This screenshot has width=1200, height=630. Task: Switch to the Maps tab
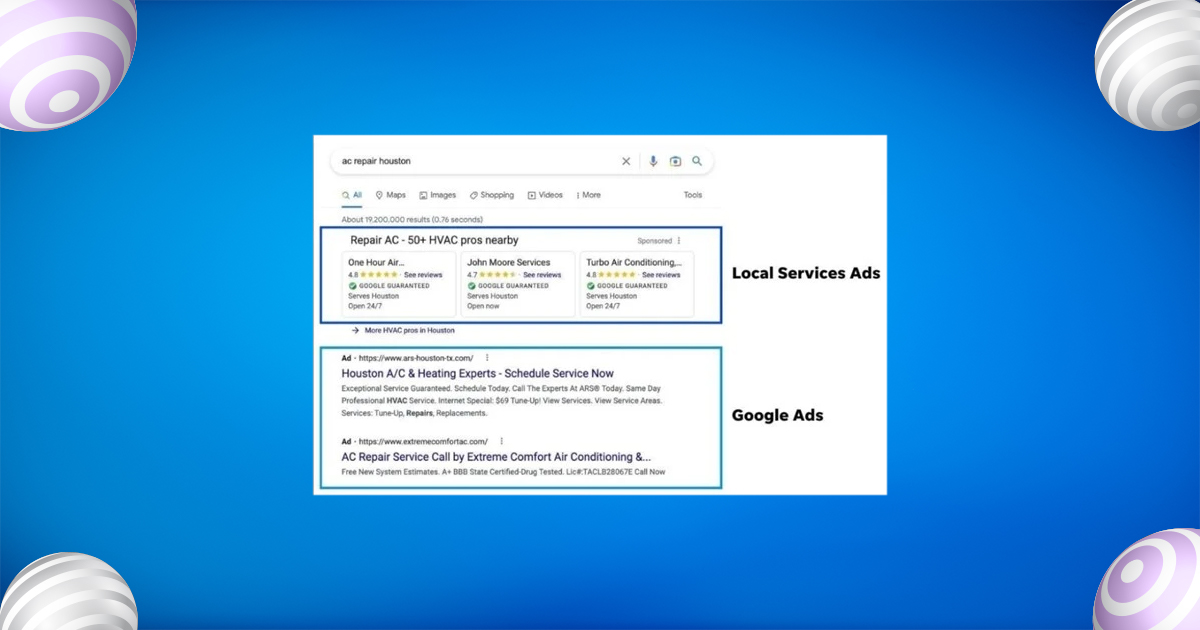(x=391, y=195)
